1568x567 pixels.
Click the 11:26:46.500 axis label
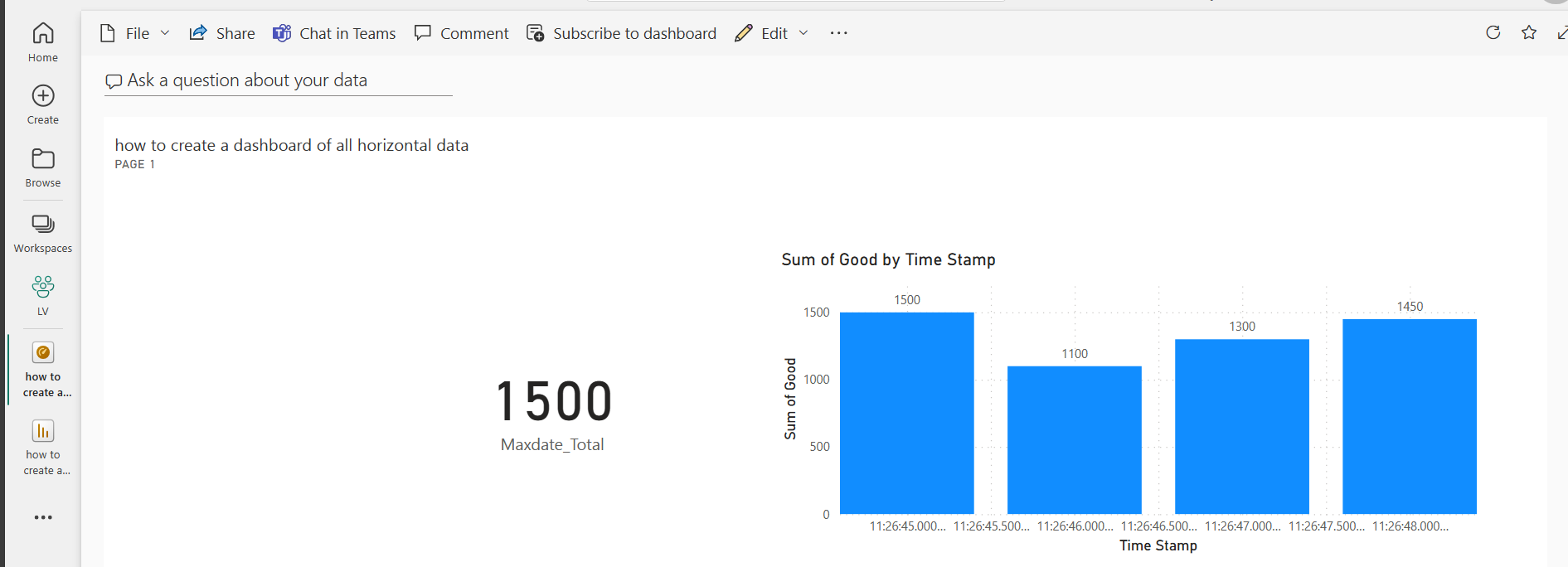pos(1158,526)
